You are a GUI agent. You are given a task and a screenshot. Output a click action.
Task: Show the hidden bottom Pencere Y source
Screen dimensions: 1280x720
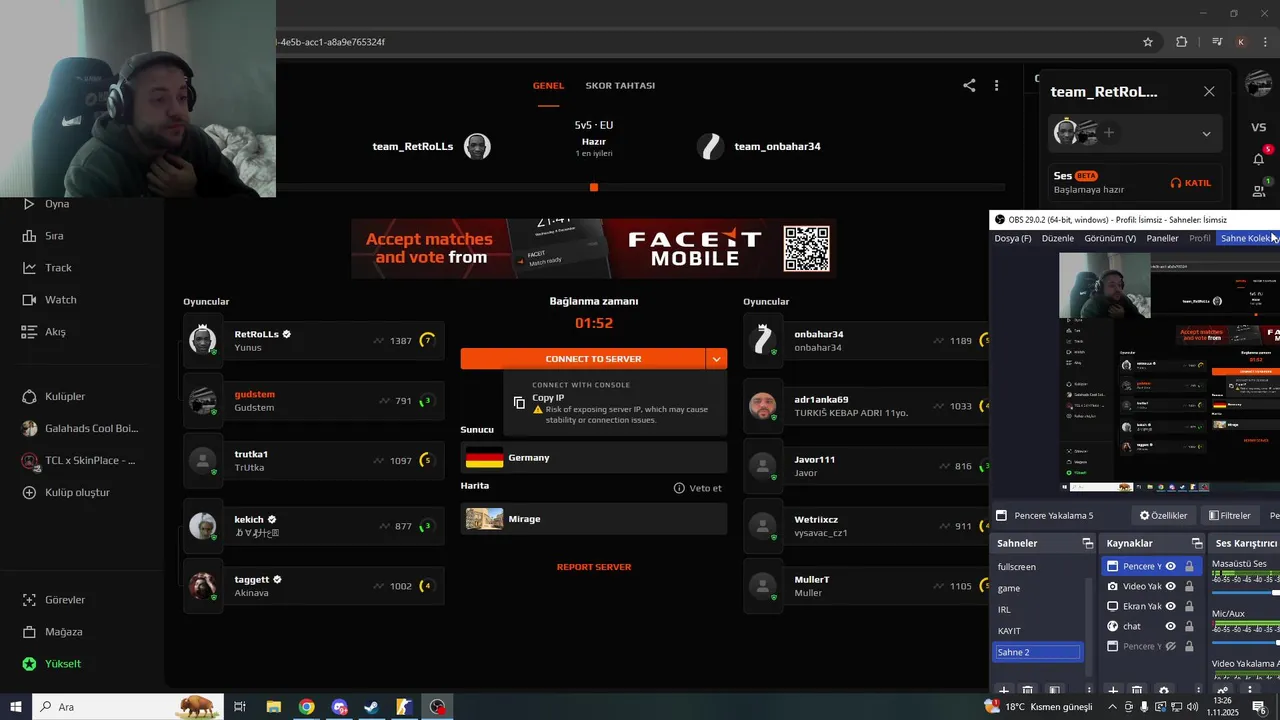(1170, 646)
